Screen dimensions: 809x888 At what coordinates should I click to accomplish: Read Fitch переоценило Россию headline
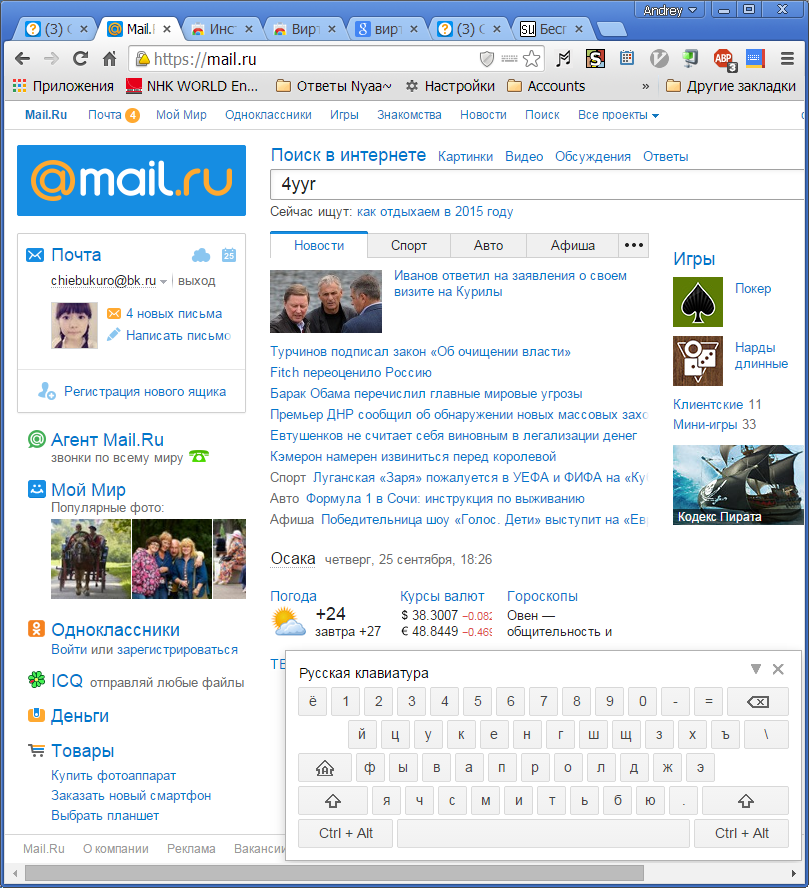pos(351,373)
